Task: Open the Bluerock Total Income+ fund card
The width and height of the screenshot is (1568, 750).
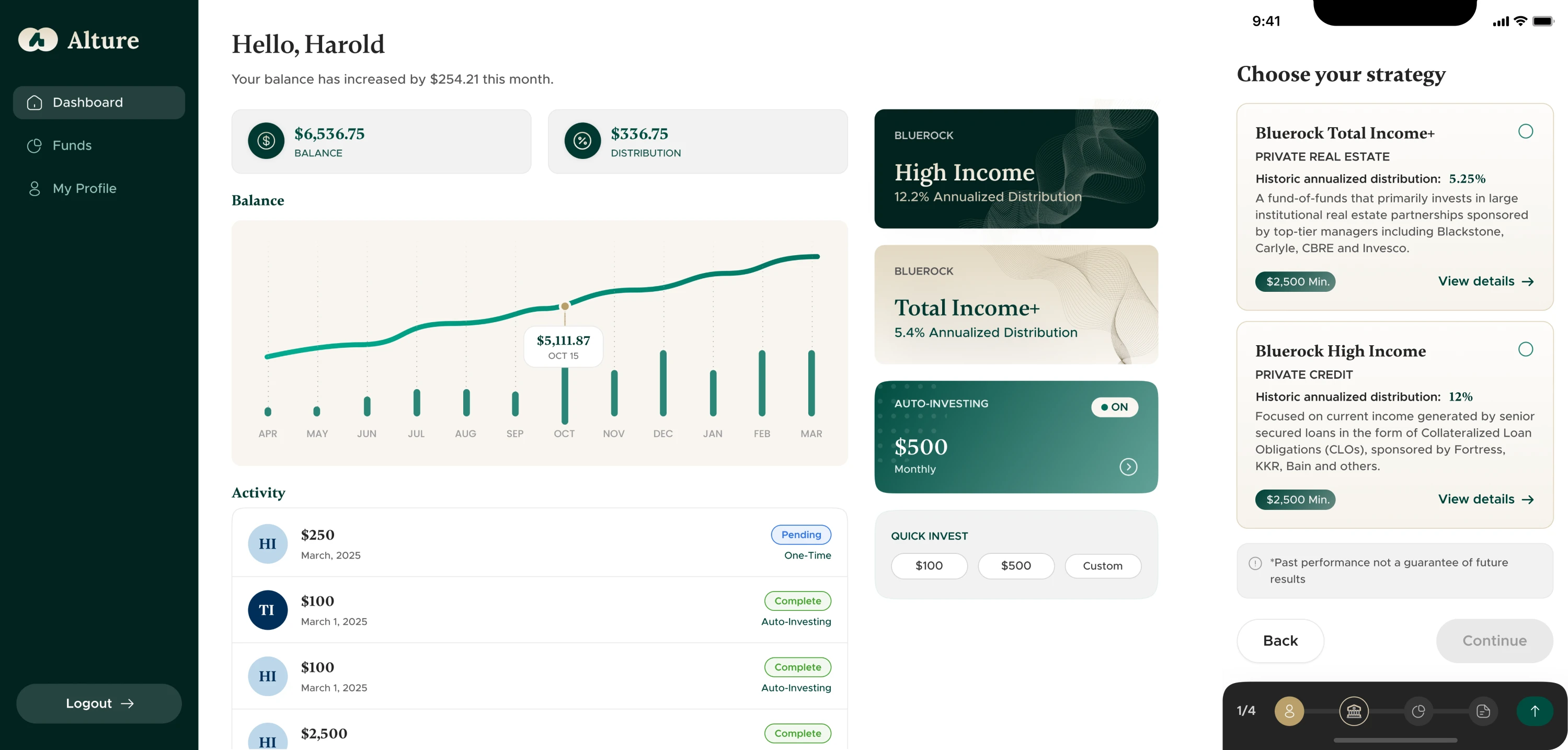Action: [1016, 304]
